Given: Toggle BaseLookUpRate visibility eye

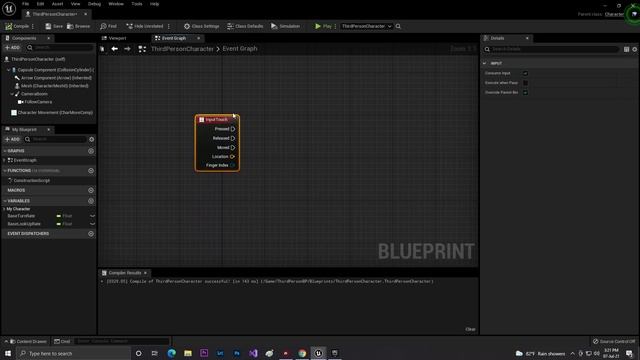Looking at the screenshot, I should click(x=92, y=224).
